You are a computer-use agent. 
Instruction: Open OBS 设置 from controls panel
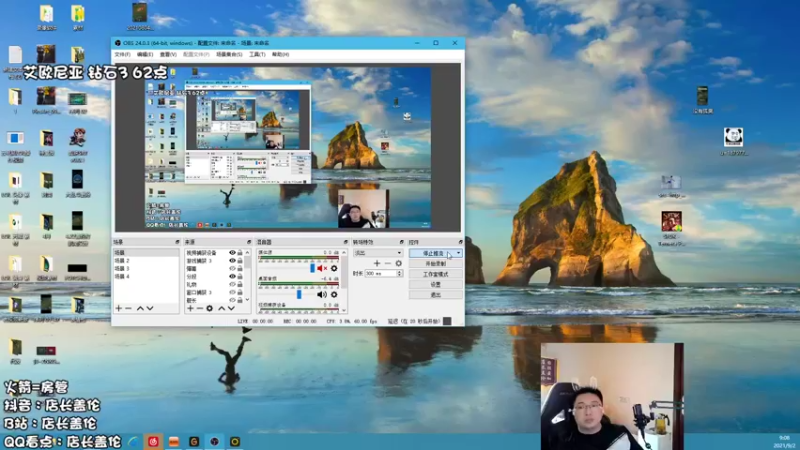tap(436, 284)
